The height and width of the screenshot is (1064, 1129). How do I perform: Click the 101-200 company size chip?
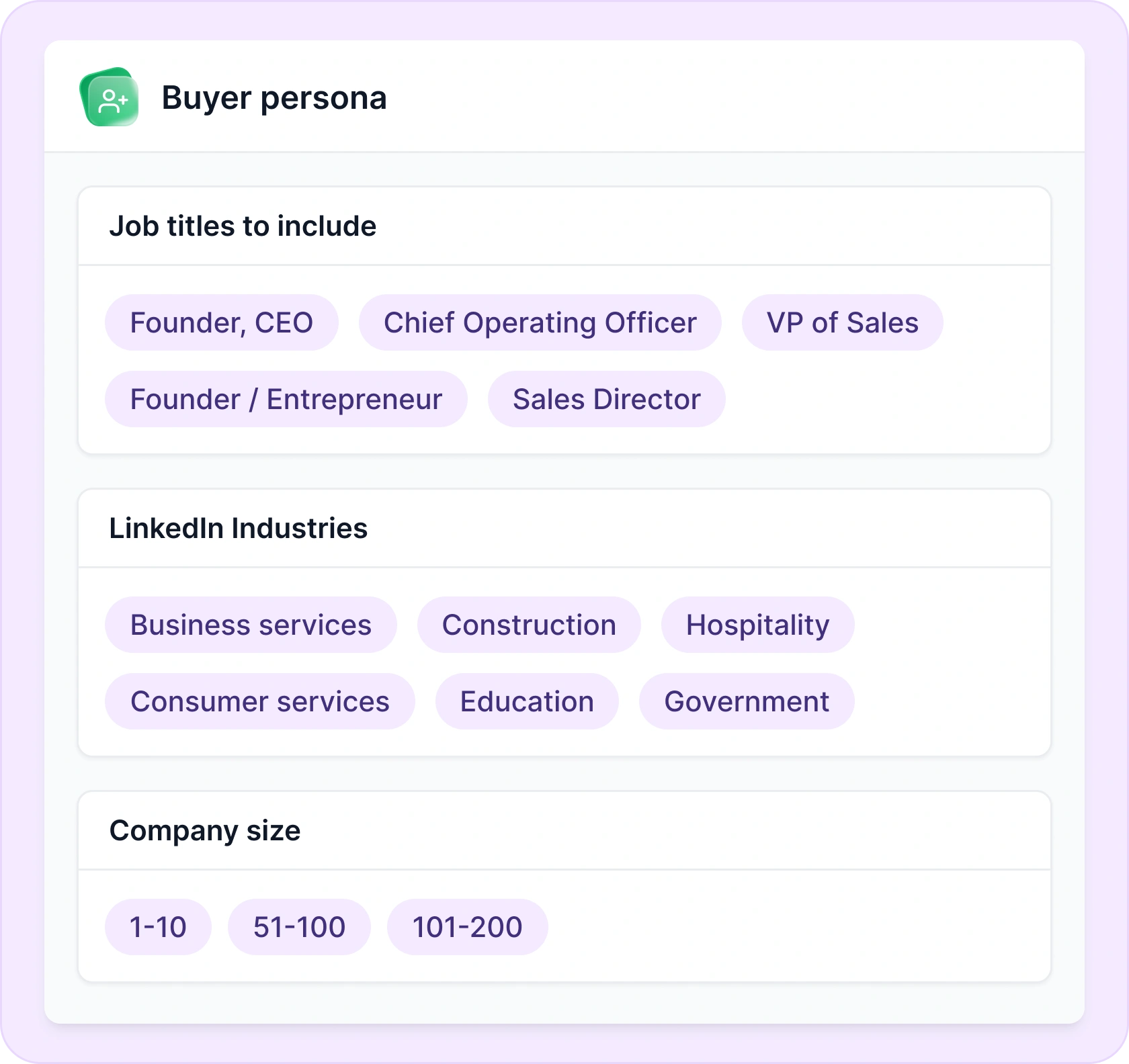click(467, 927)
